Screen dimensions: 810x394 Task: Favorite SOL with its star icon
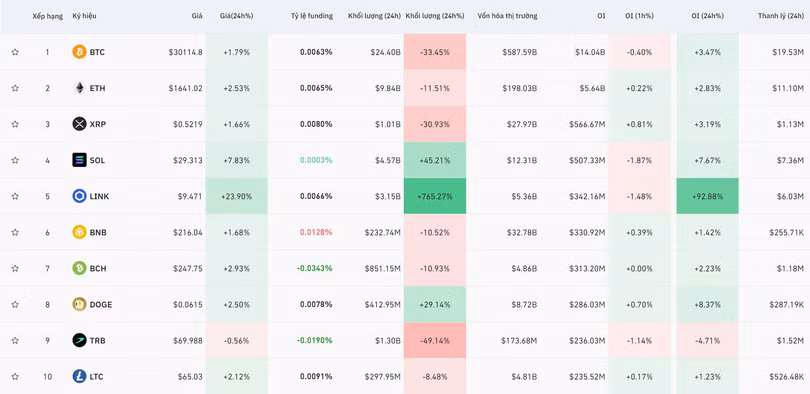(x=15, y=160)
